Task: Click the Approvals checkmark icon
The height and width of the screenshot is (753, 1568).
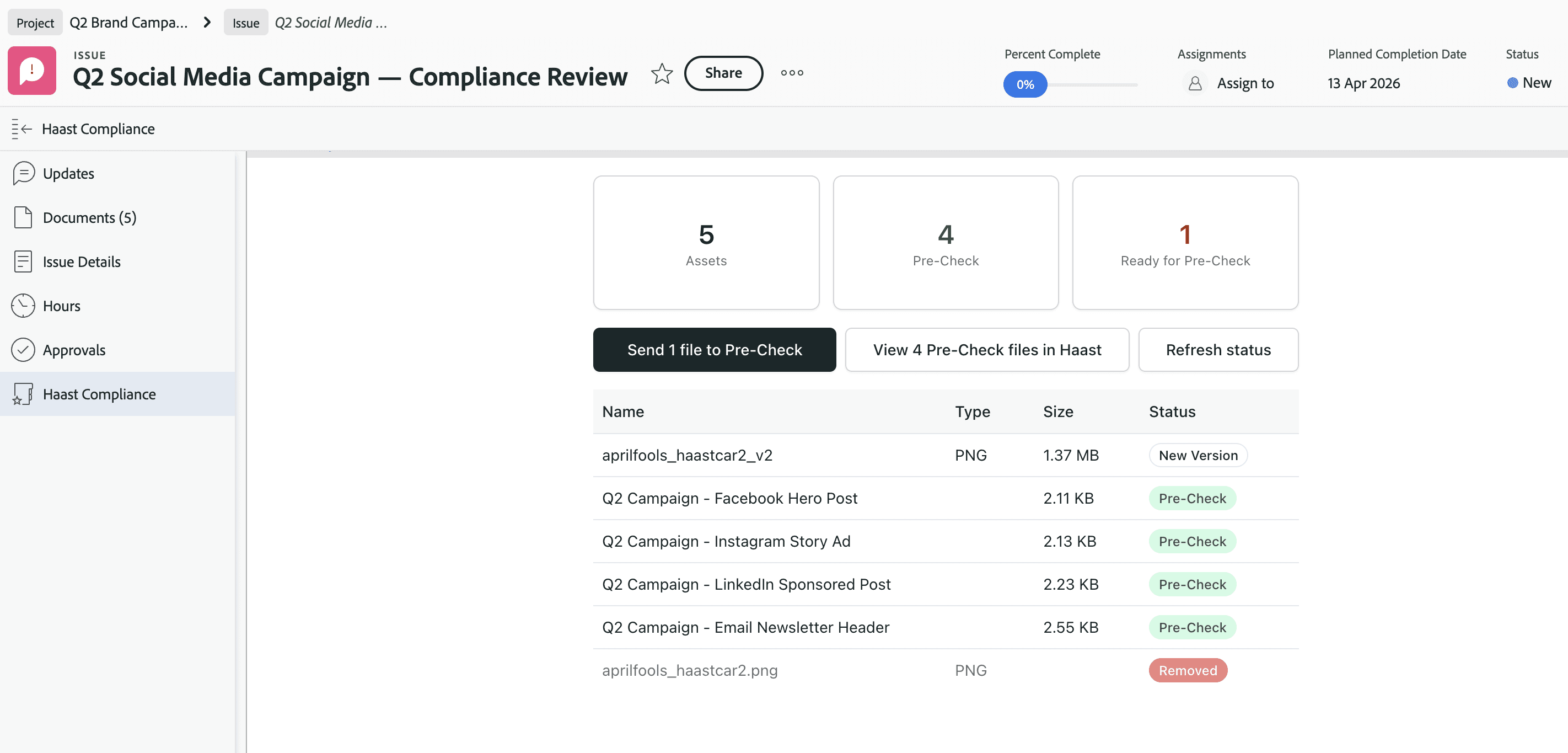Action: 23,350
